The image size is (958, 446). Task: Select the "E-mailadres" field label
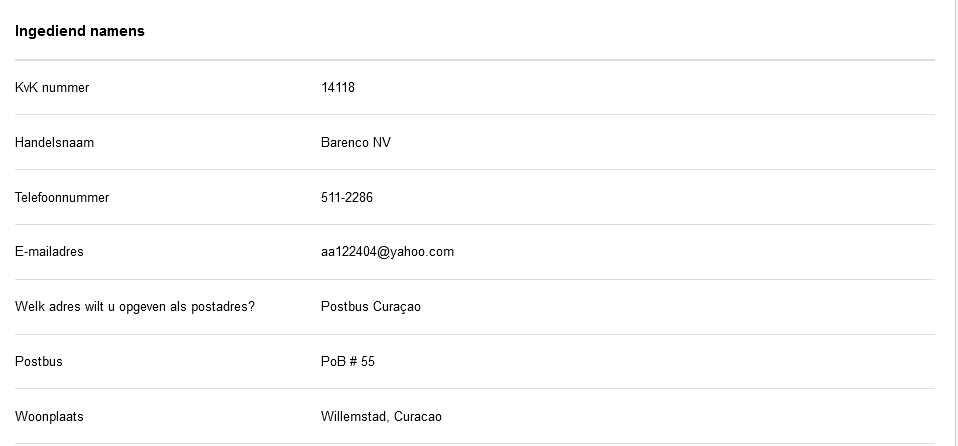49,252
